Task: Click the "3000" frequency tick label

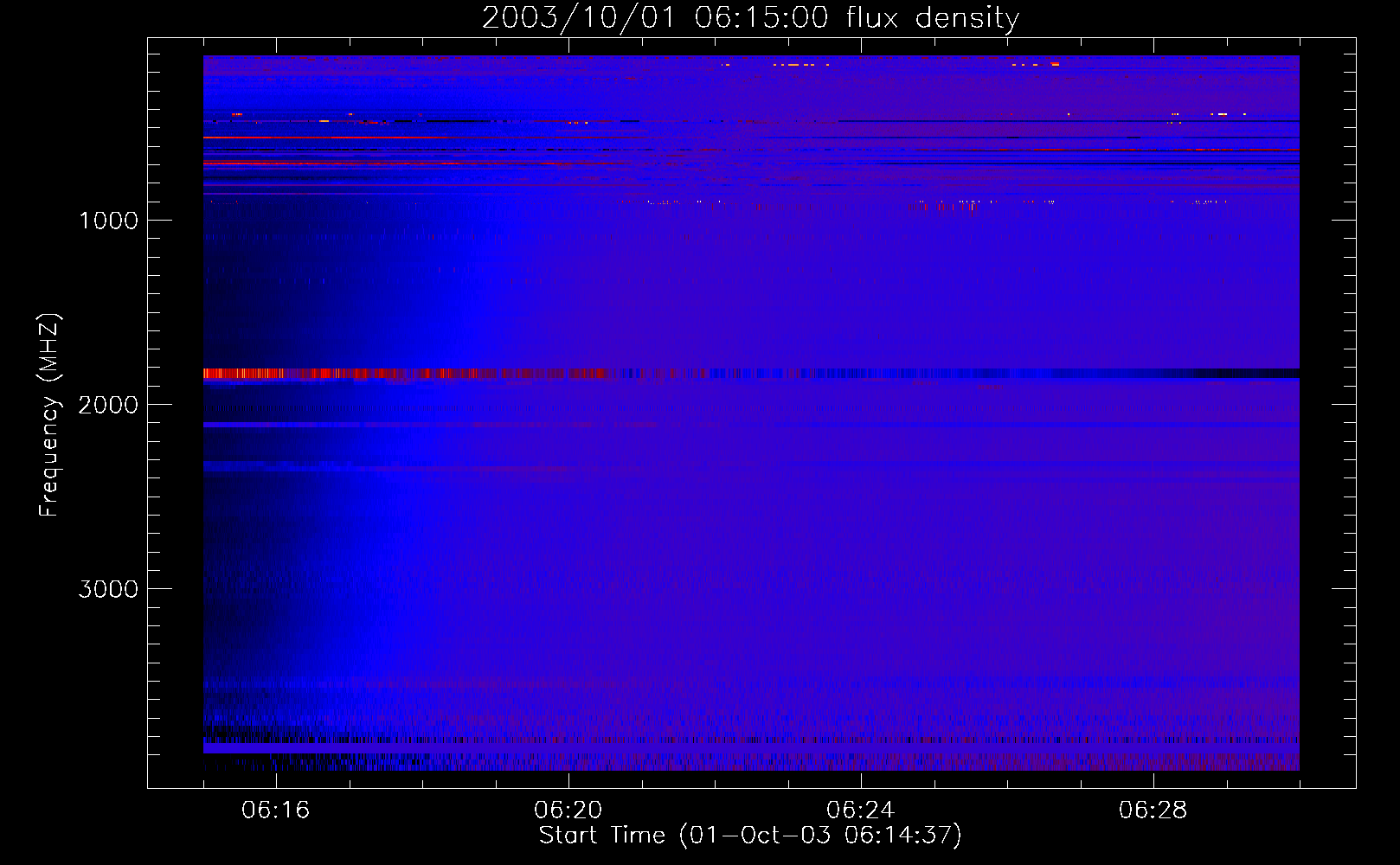Action: [108, 589]
